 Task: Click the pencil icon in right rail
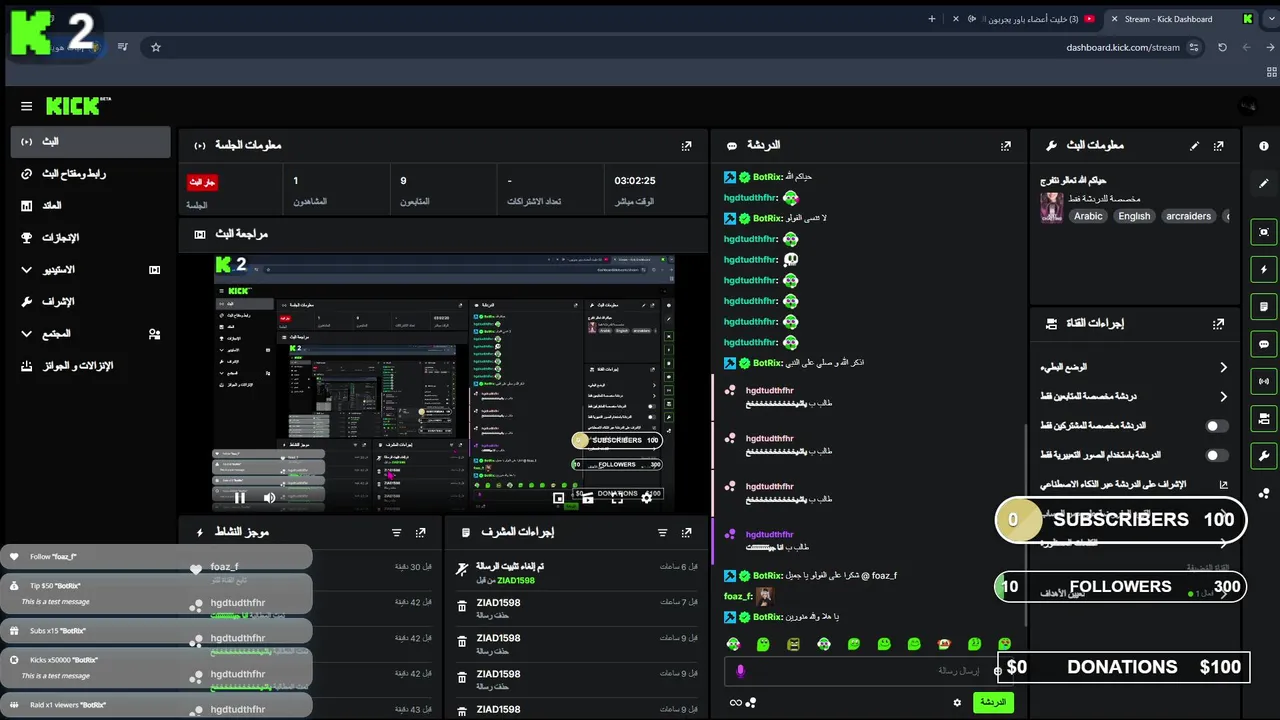point(1264,184)
